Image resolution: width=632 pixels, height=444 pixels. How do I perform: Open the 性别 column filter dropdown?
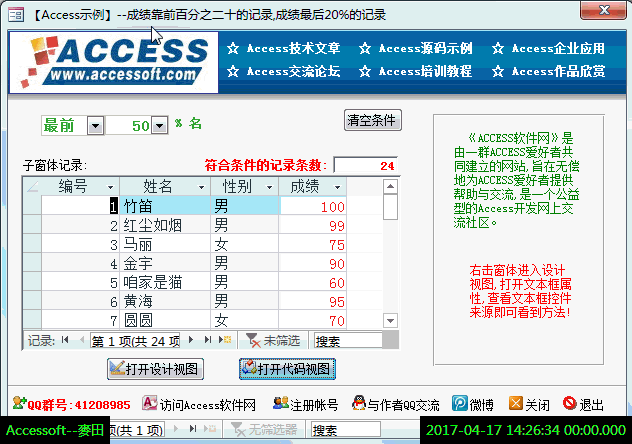[269, 187]
